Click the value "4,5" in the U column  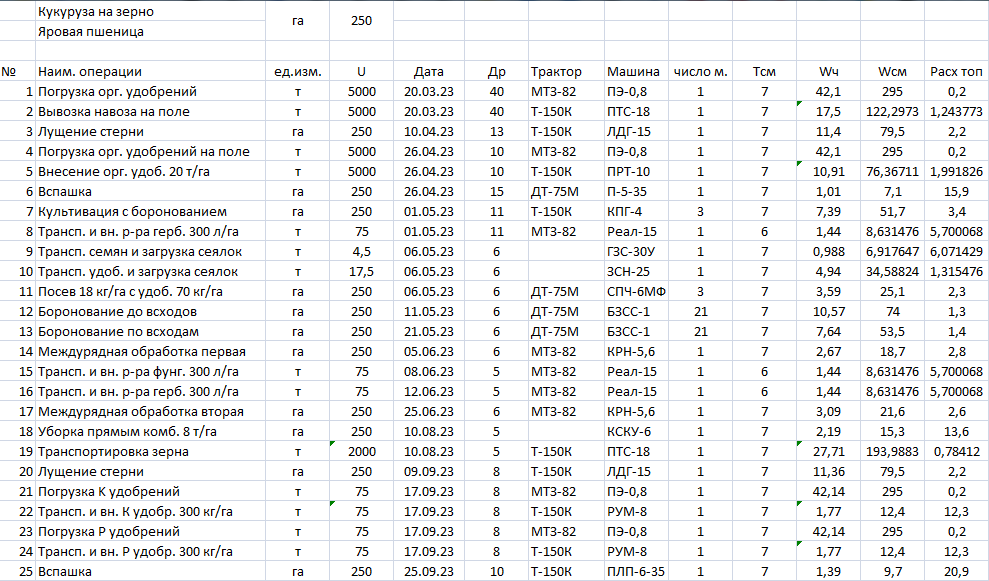pos(361,252)
